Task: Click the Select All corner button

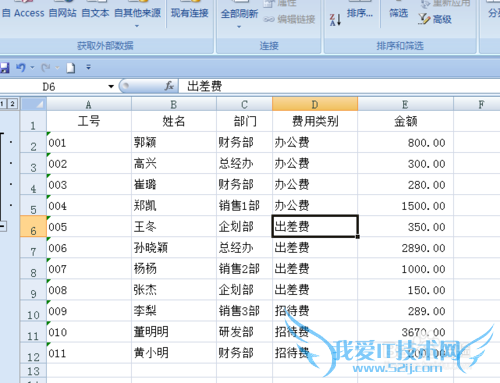Action: click(33, 104)
